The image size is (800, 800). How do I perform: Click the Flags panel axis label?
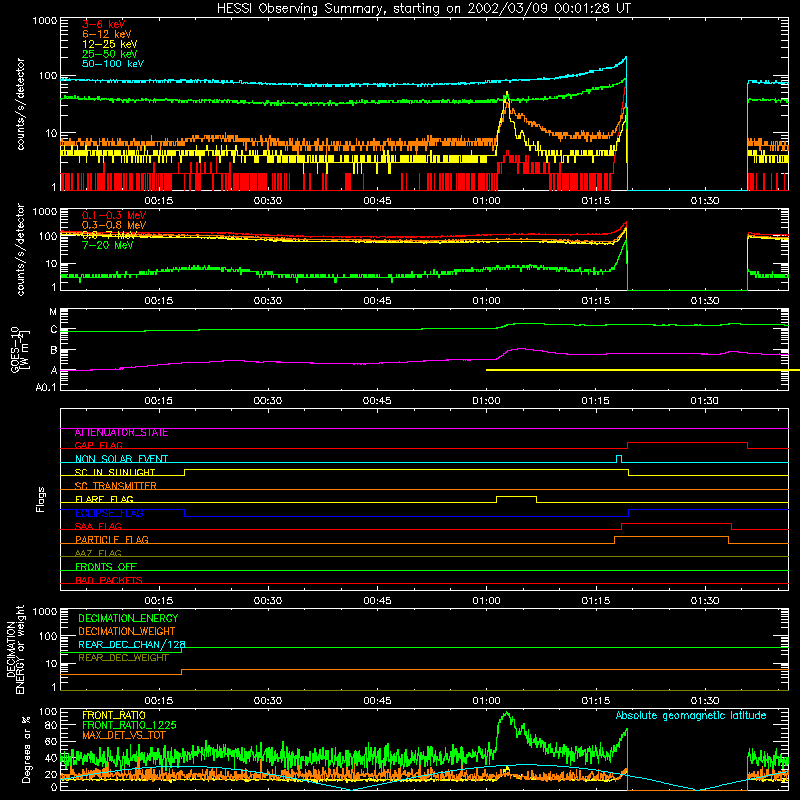[x=40, y=499]
